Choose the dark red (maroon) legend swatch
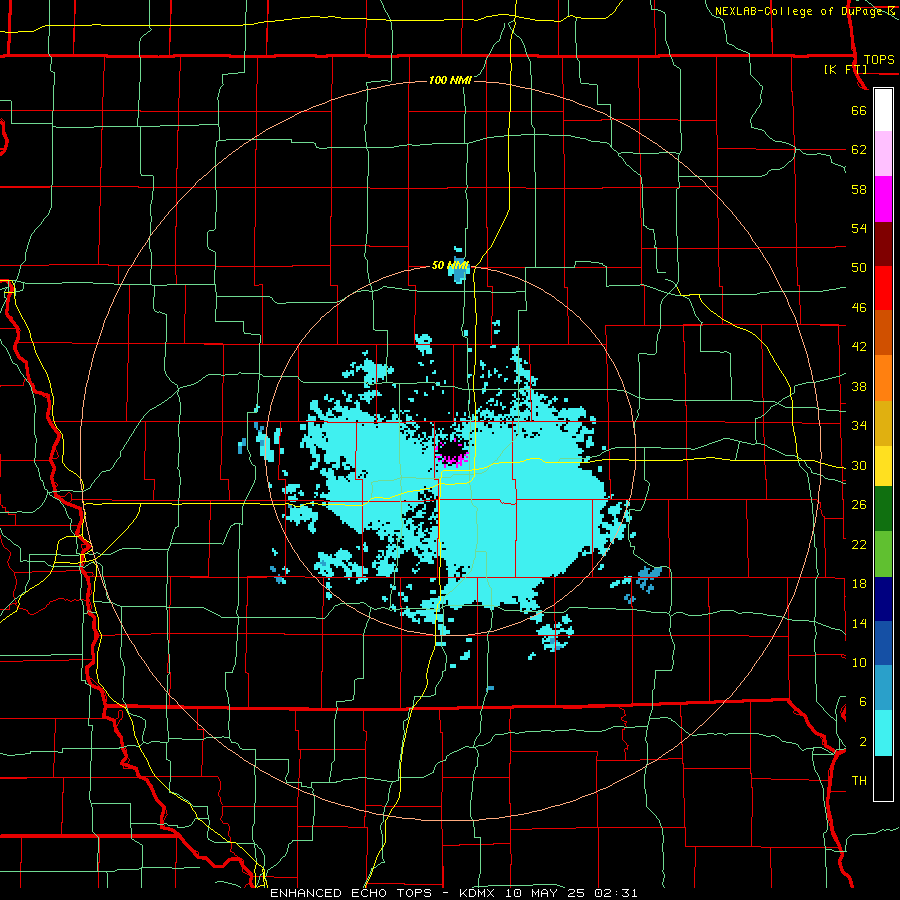900x900 pixels. 883,244
